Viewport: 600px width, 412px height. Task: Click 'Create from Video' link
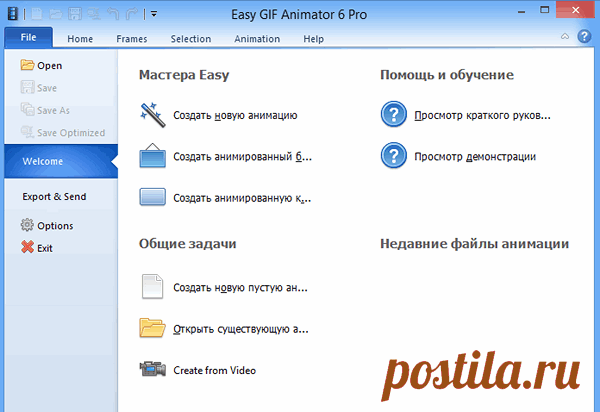click(x=214, y=370)
